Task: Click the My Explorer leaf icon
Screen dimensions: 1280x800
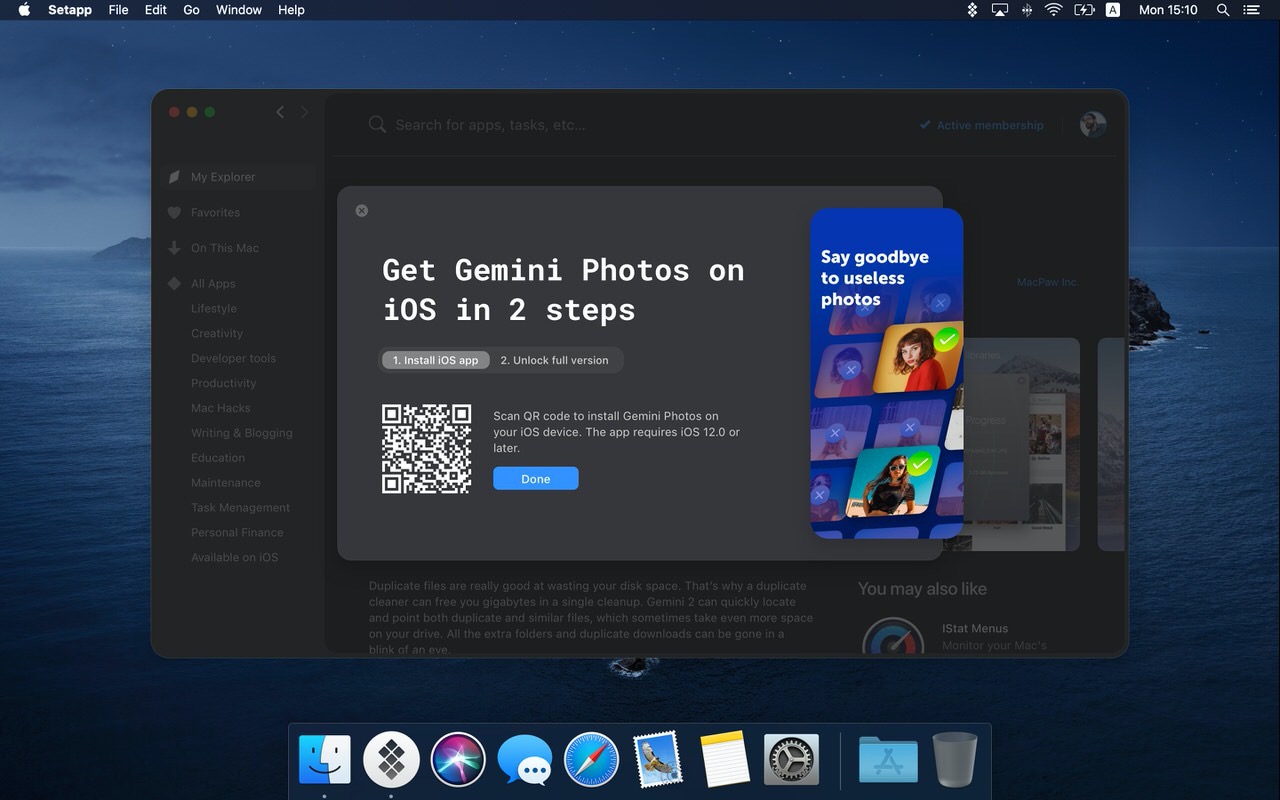Action: pos(174,177)
